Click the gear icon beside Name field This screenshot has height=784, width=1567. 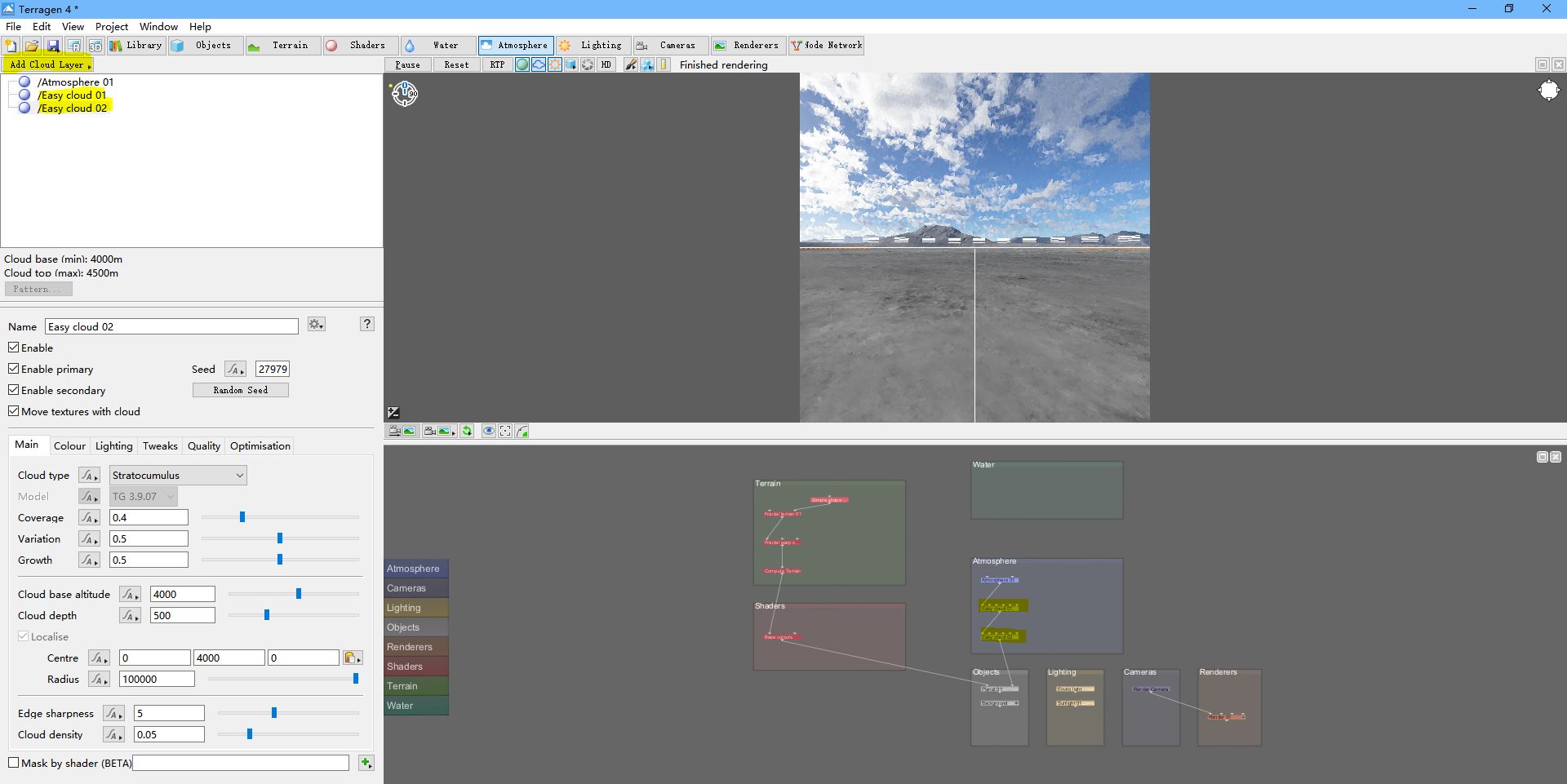point(317,325)
